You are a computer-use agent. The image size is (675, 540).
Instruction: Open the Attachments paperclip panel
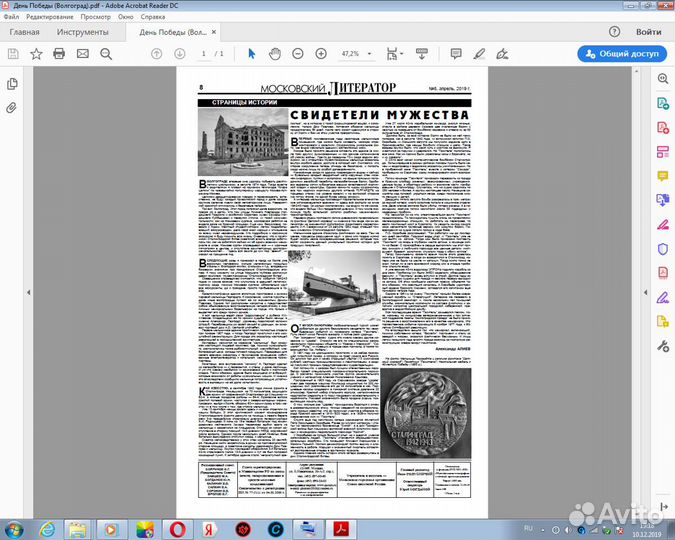tap(13, 107)
